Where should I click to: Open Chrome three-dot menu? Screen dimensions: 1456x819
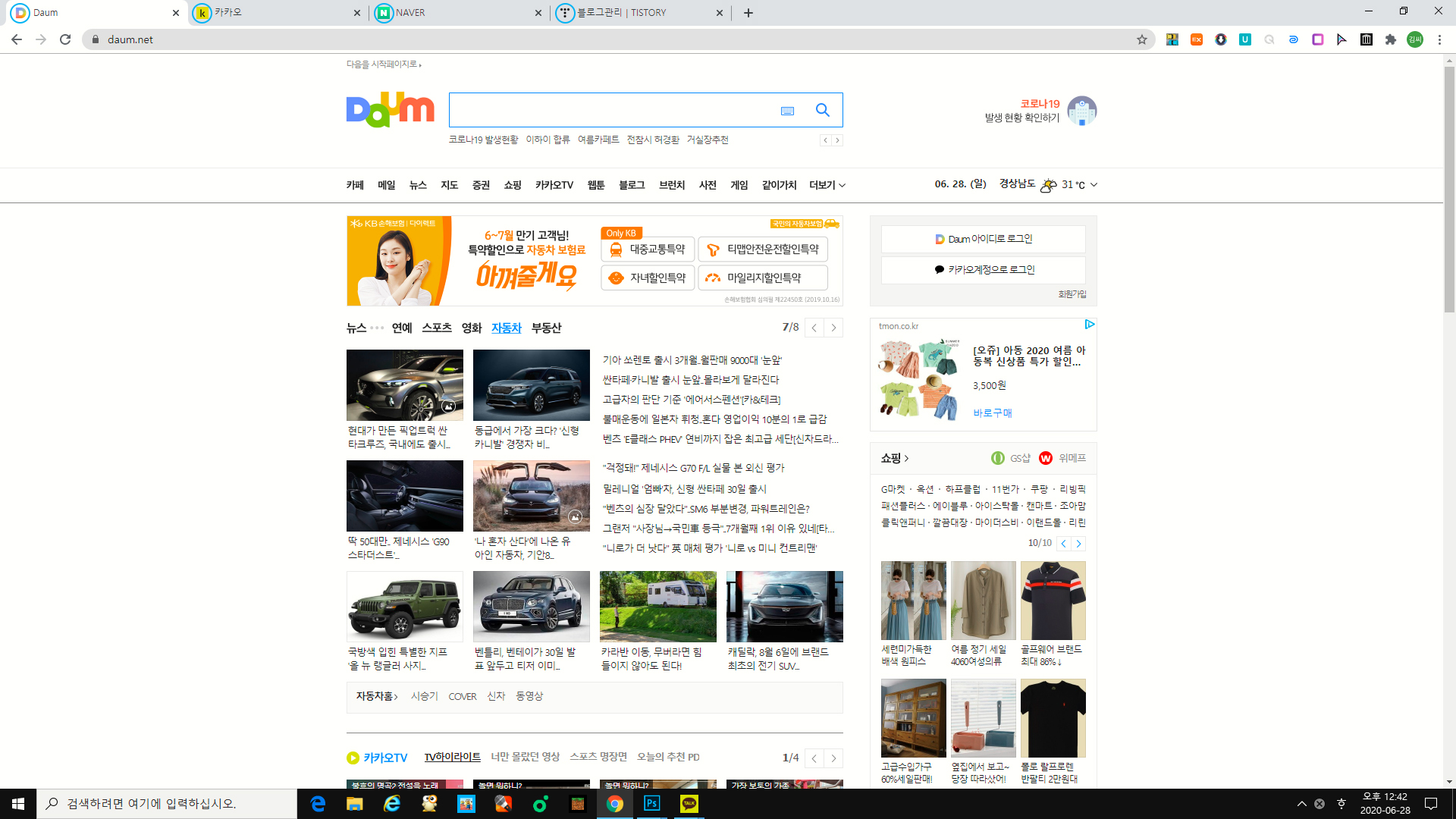click(x=1439, y=39)
